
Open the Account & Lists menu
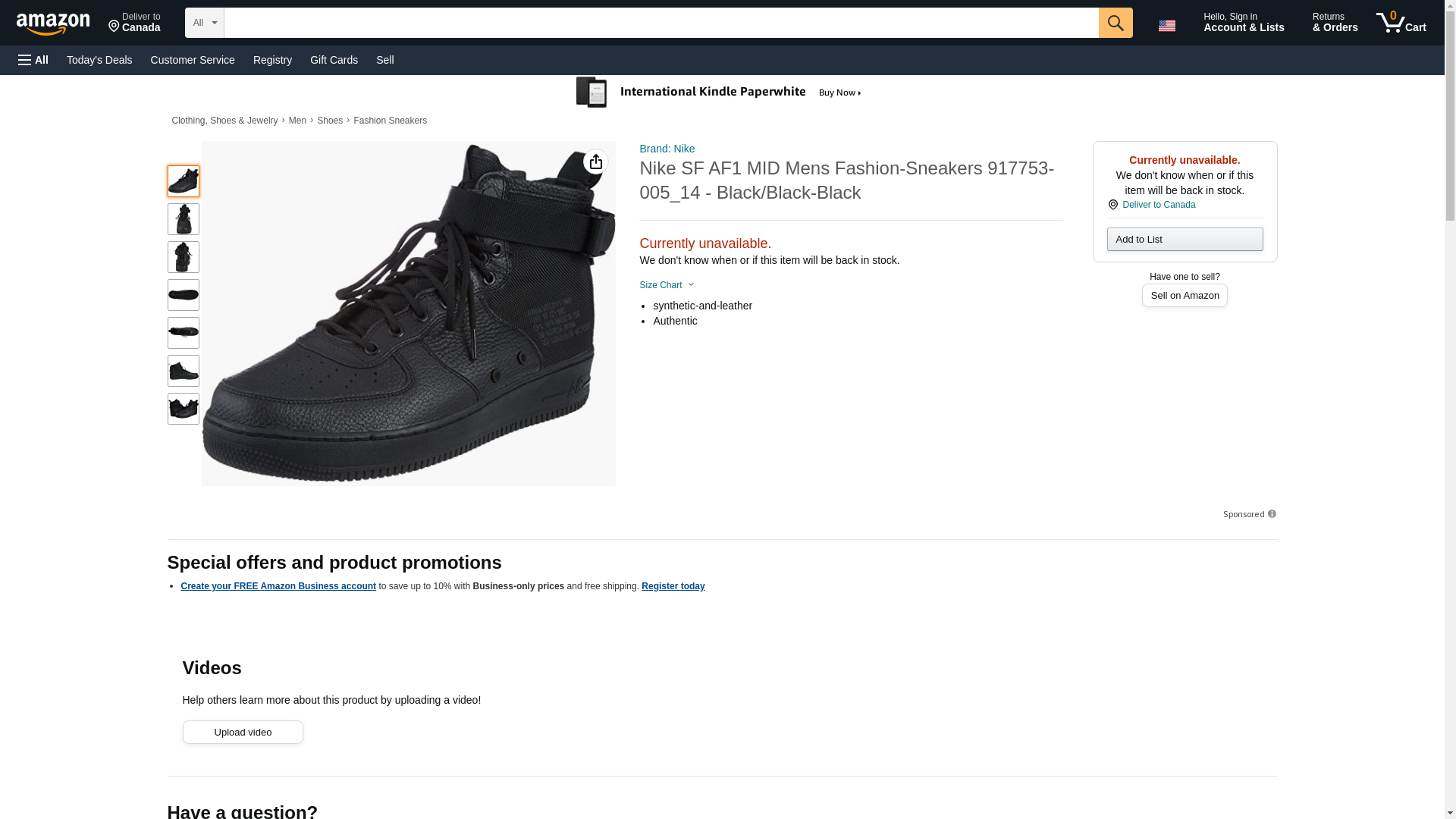[x=1243, y=23]
